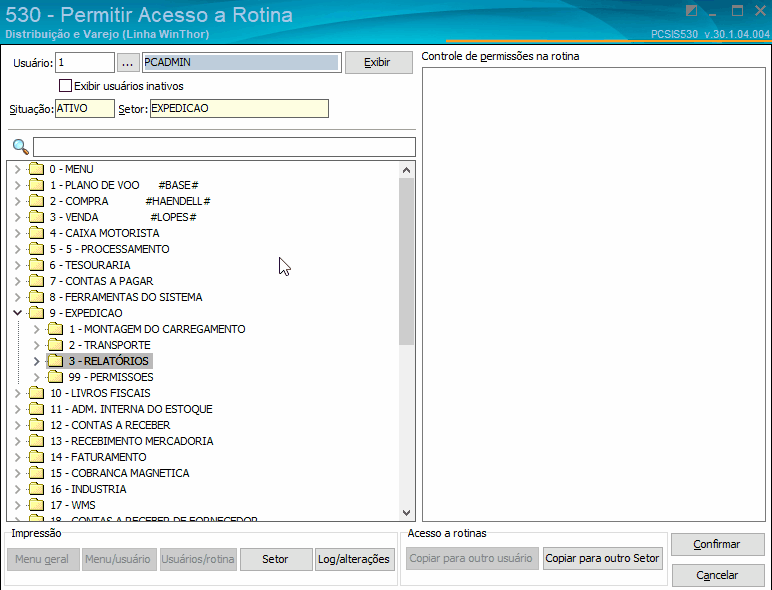Click the Setor print button

click(x=276, y=559)
